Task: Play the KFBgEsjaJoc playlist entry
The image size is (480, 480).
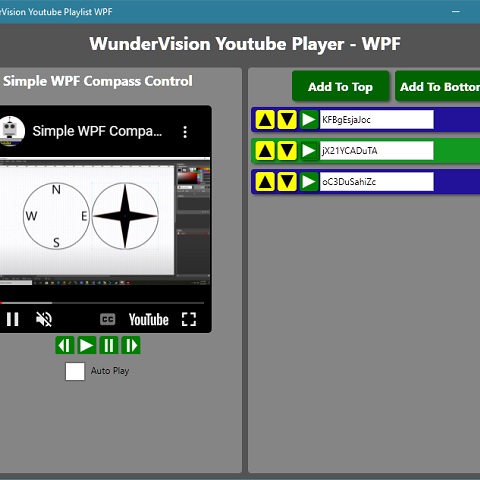Action: (309, 120)
